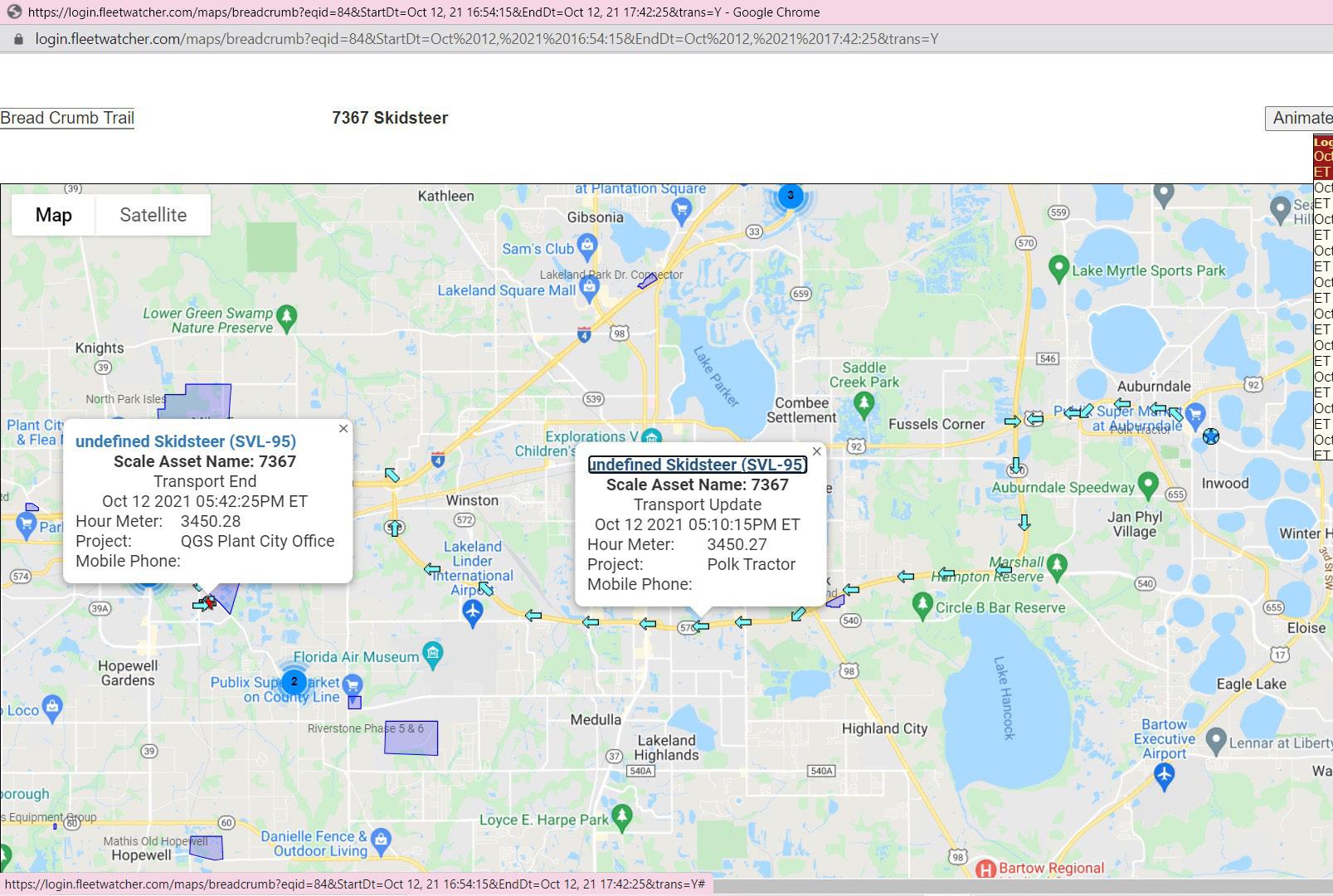Close the Transport Update info window
The image size is (1333, 896).
coord(817,451)
